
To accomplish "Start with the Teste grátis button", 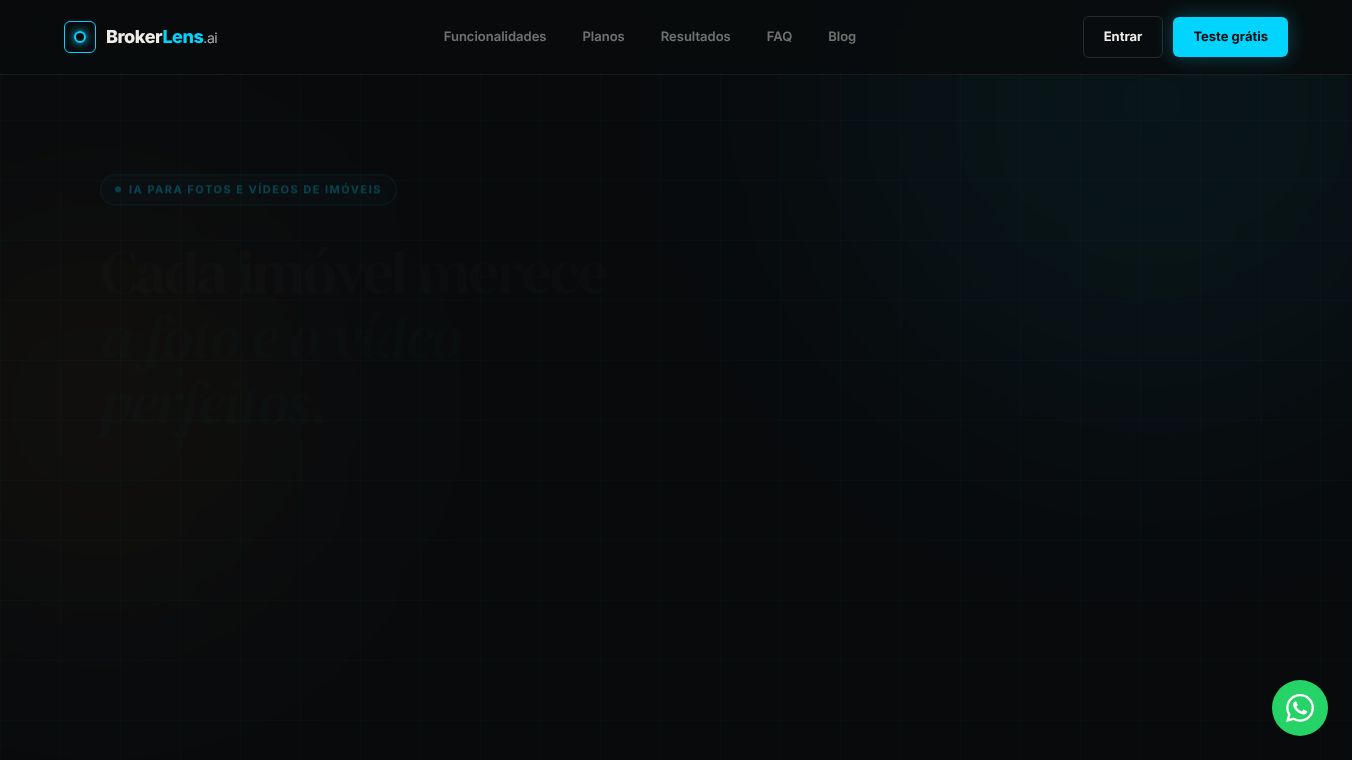I will point(1230,37).
